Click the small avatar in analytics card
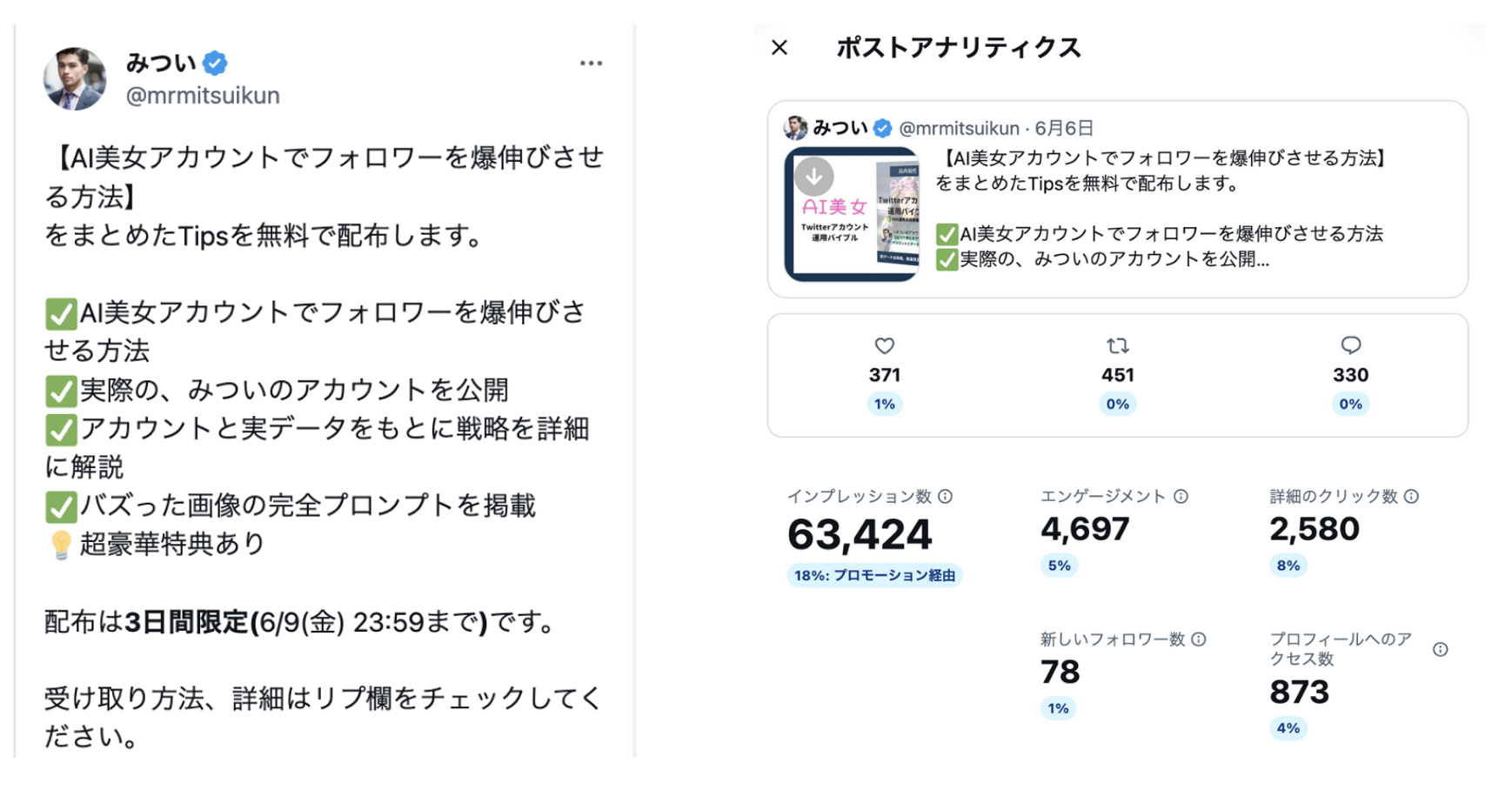Image resolution: width=1512 pixels, height=790 pixels. pyautogui.click(x=795, y=128)
